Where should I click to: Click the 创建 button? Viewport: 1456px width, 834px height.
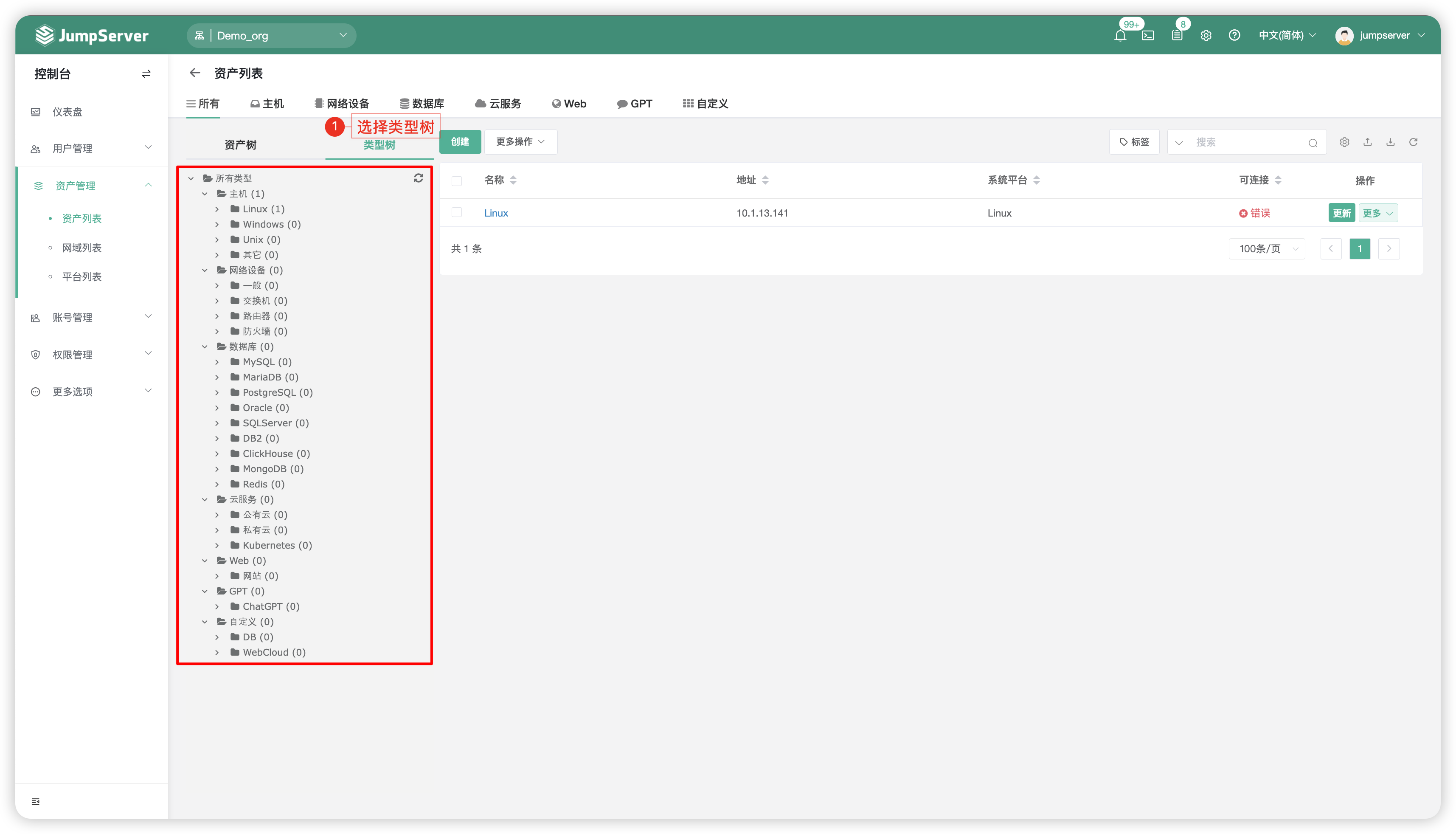click(x=460, y=141)
